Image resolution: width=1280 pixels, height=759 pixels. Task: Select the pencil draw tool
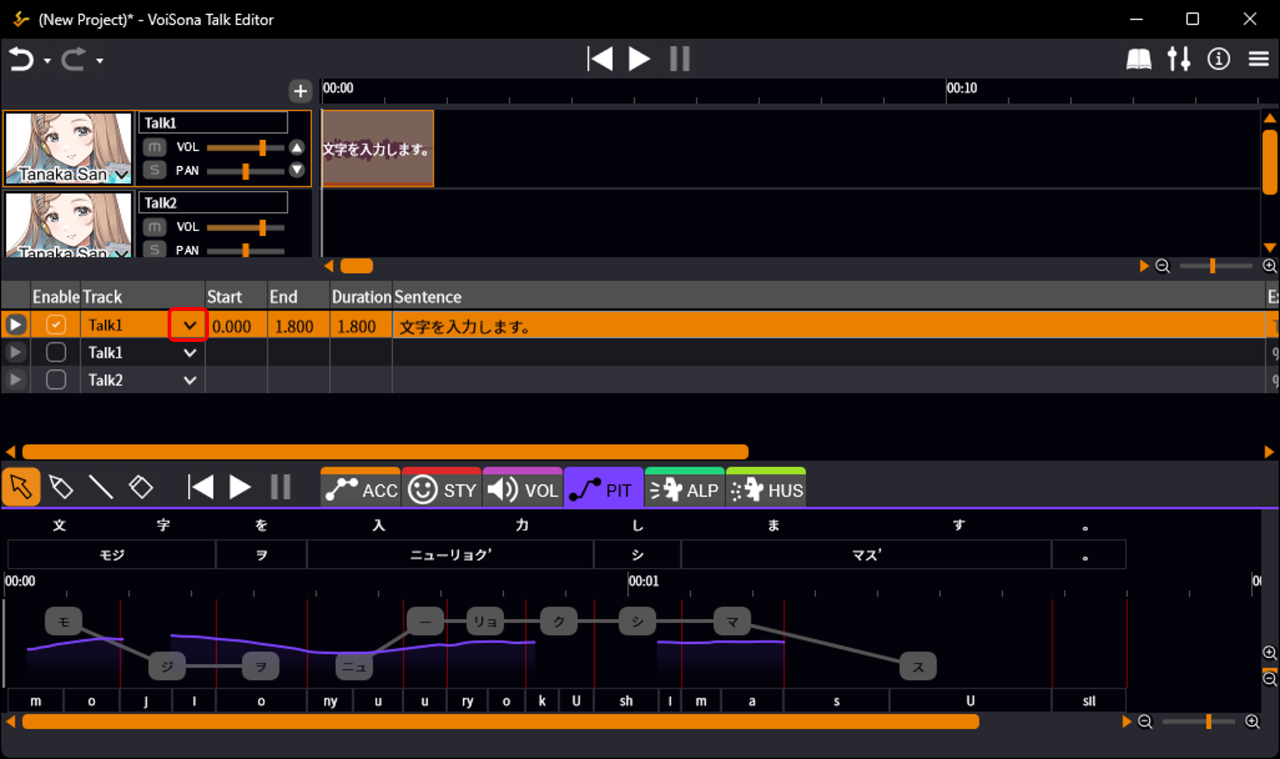point(60,487)
